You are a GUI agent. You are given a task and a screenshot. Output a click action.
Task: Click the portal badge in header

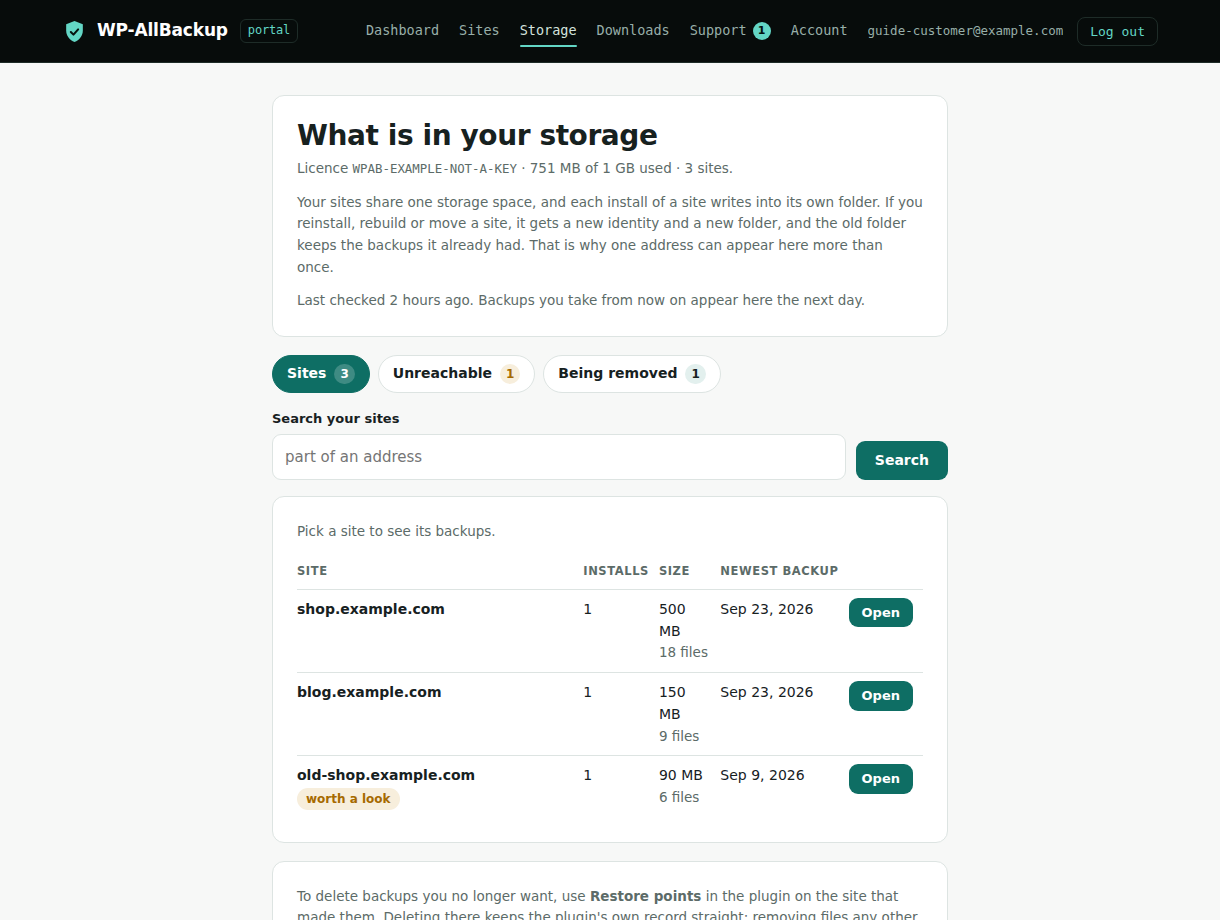point(269,31)
